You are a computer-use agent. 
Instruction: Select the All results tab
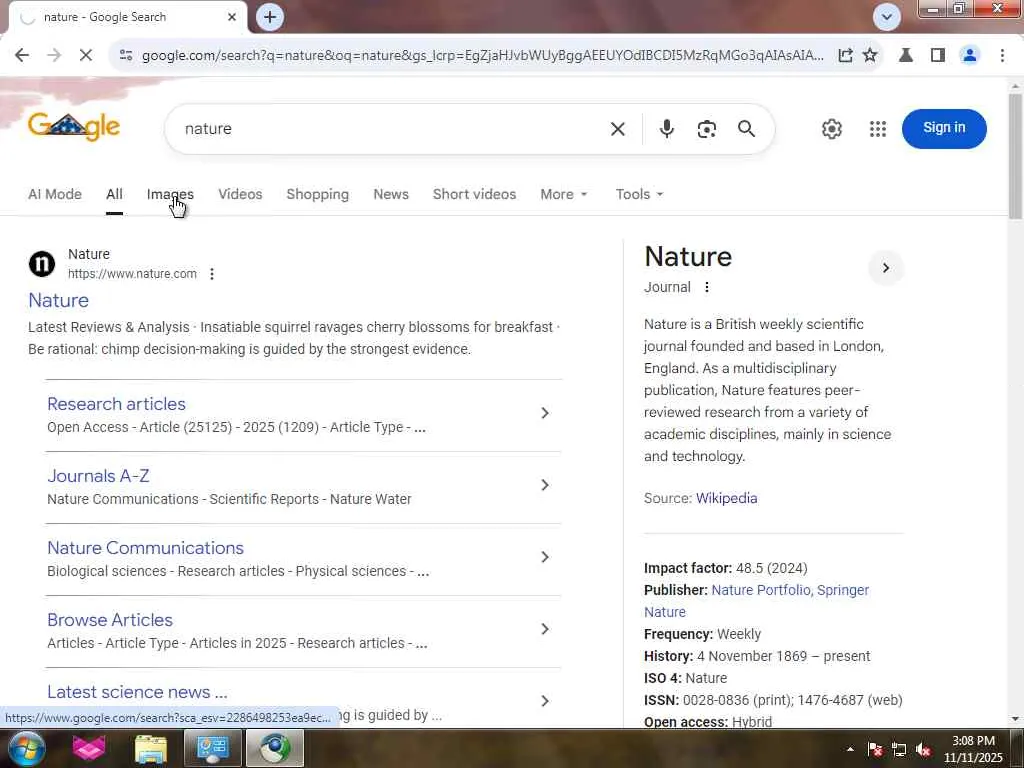tap(114, 194)
